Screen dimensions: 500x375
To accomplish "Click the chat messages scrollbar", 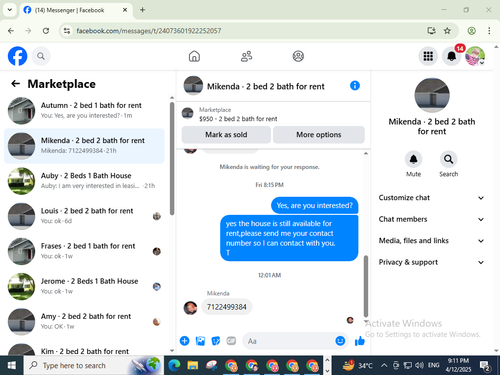I will [366, 286].
